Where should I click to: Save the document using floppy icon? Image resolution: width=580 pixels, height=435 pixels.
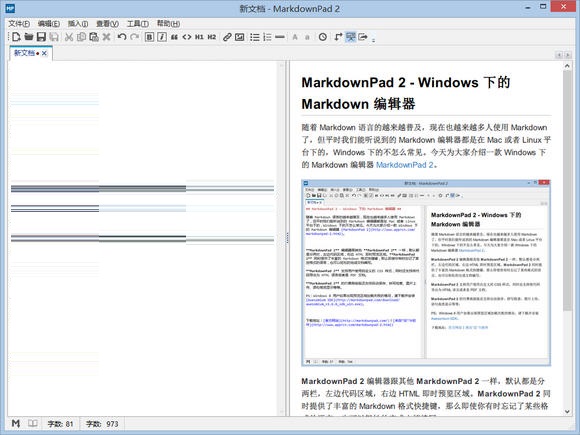pyautogui.click(x=41, y=37)
